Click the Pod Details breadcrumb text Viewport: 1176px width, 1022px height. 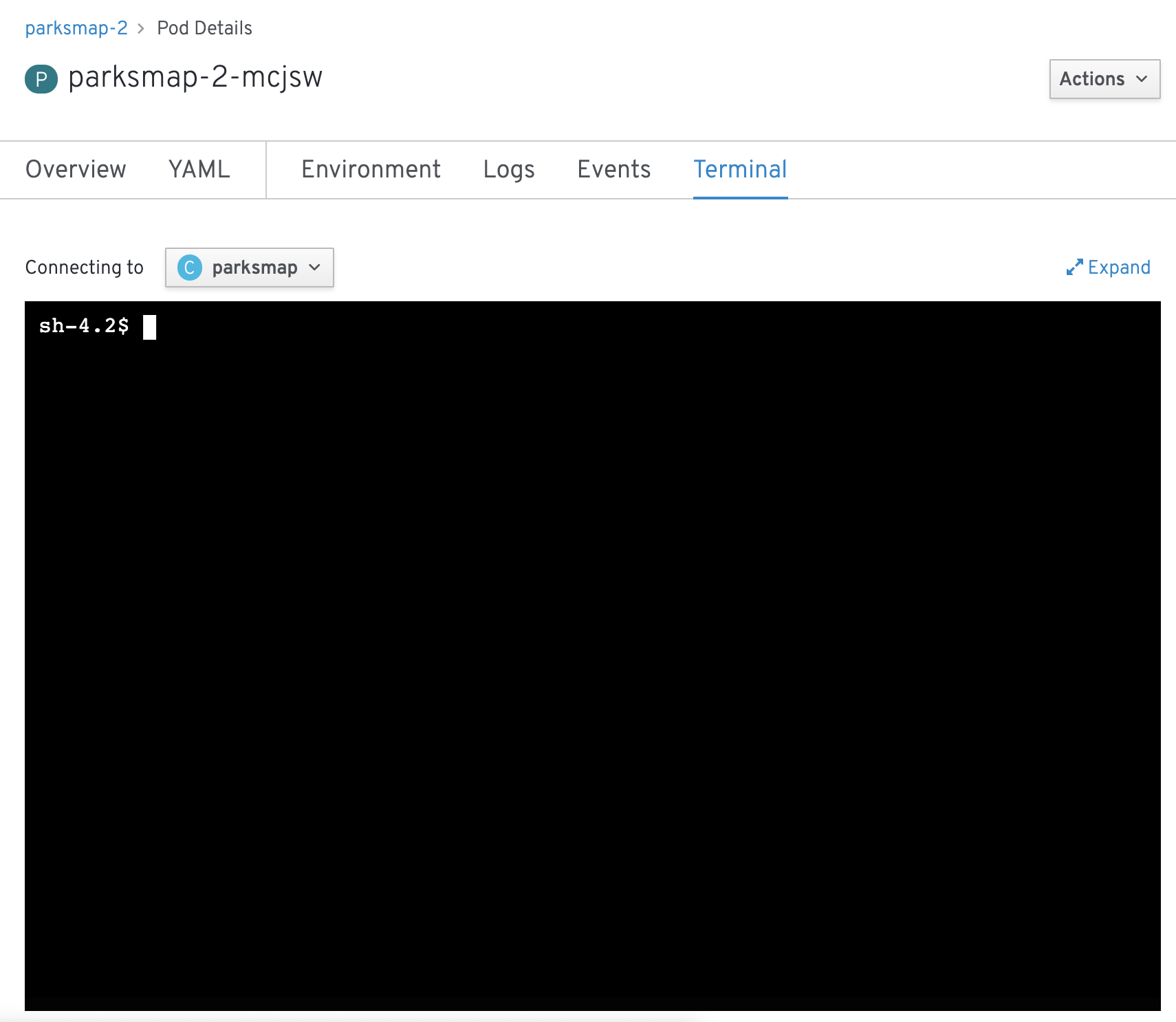tap(204, 28)
